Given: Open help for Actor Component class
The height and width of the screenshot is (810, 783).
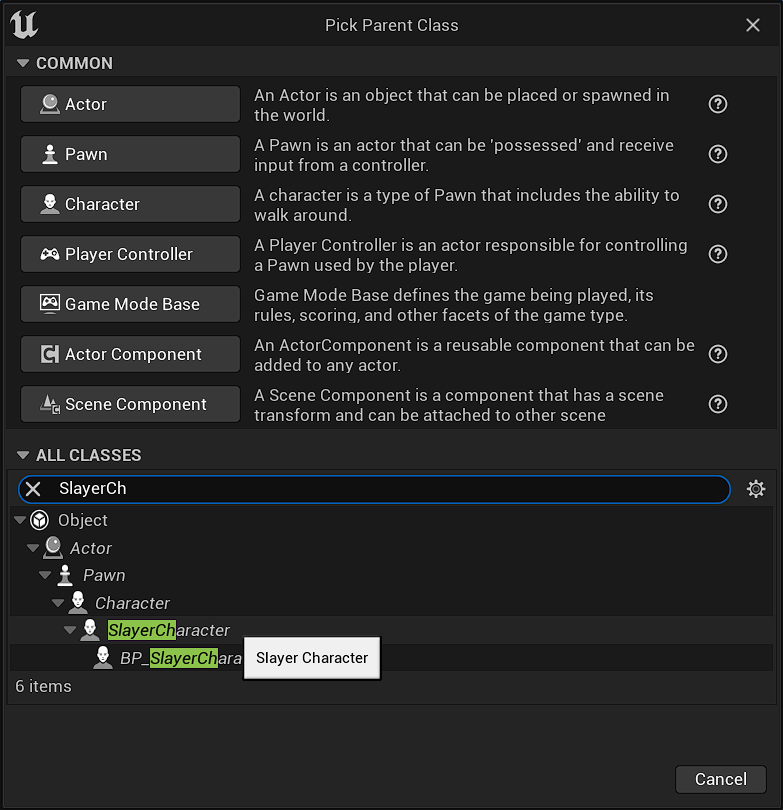Looking at the screenshot, I should point(718,354).
